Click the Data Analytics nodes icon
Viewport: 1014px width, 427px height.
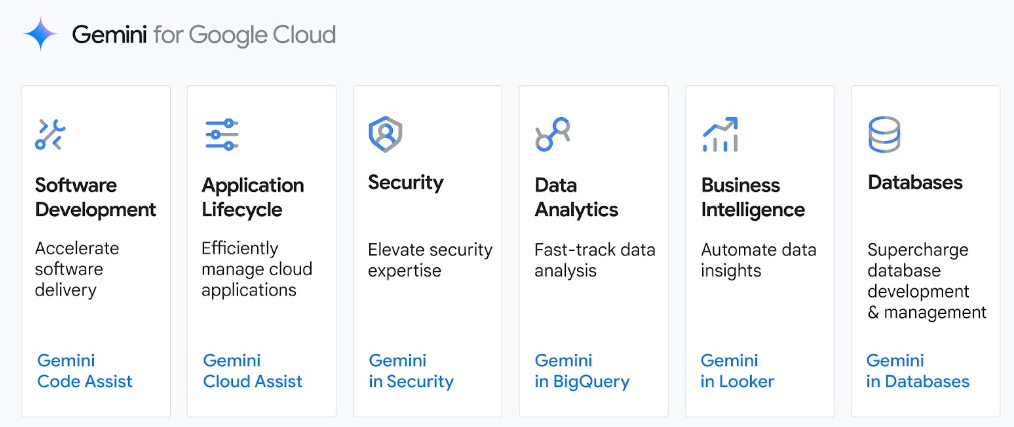pyautogui.click(x=552, y=134)
